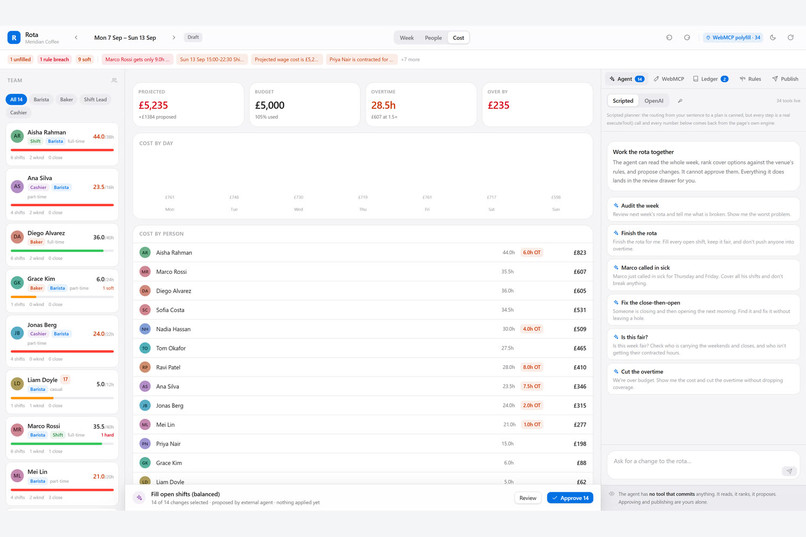Image resolution: width=806 pixels, height=537 pixels.
Task: Open the Agent tab
Action: coord(627,79)
